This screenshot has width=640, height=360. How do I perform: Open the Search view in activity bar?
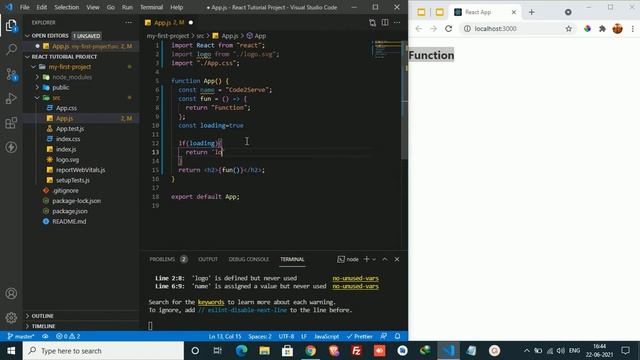click(11, 50)
